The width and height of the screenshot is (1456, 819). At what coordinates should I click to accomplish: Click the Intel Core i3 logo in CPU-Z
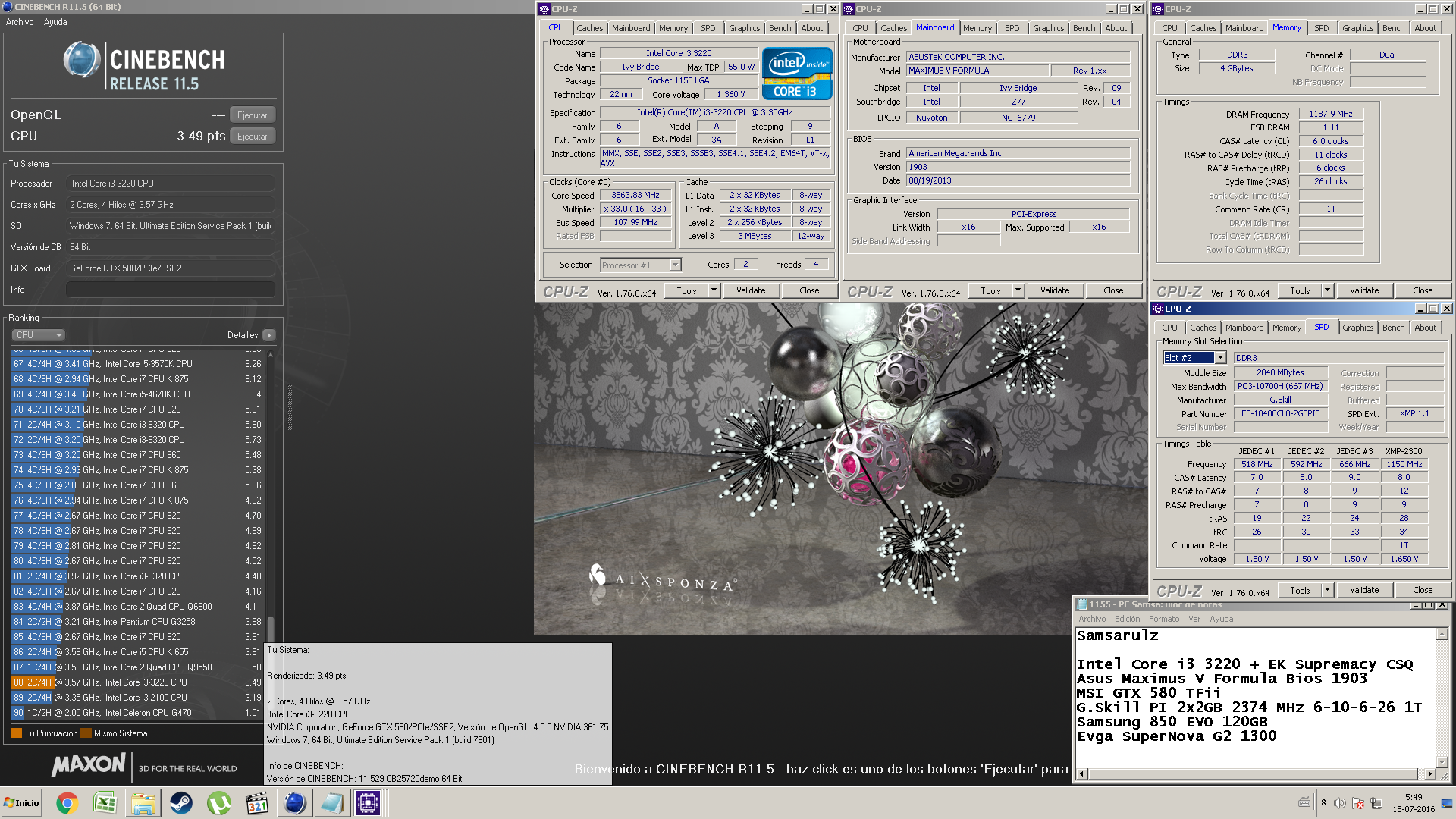(797, 74)
